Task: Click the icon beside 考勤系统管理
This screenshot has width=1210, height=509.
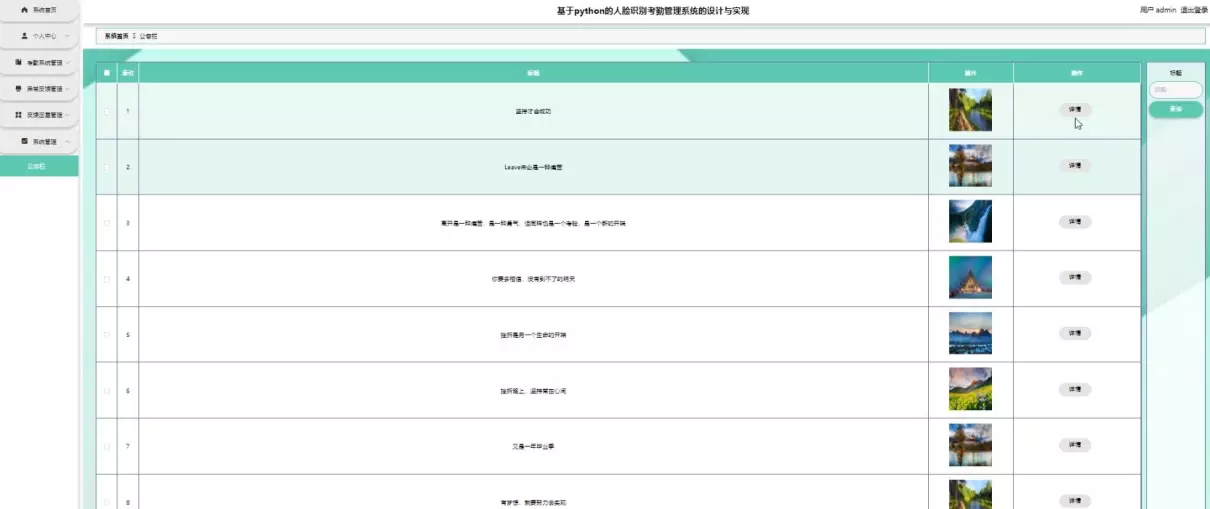Action: [19, 62]
